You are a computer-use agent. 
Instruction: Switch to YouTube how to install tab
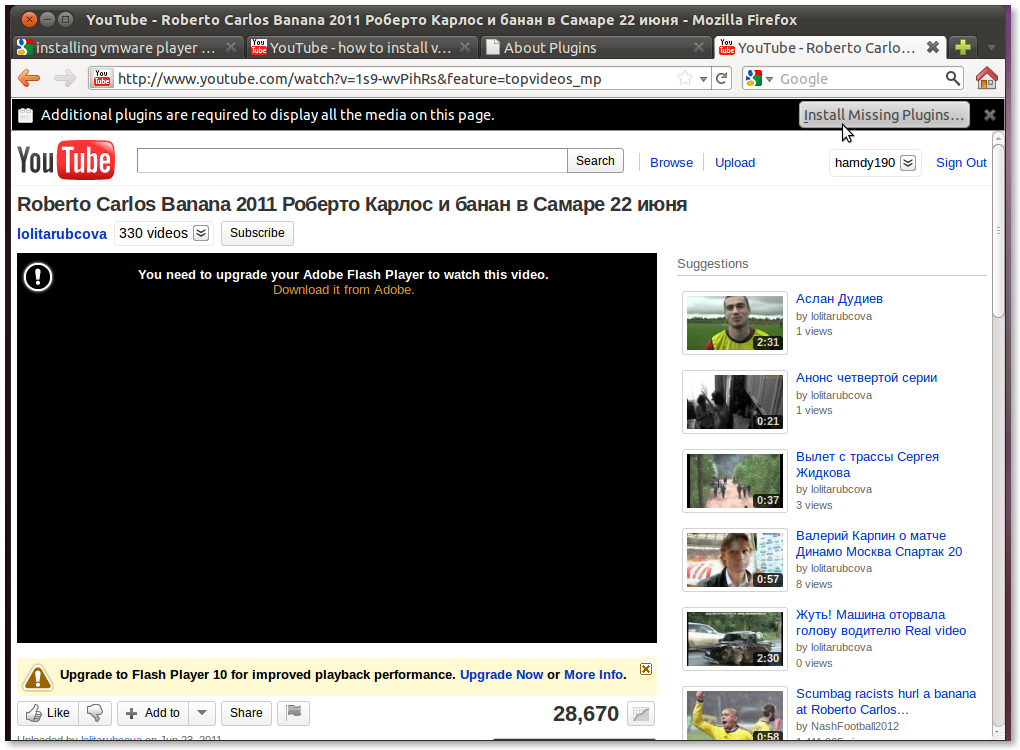[x=361, y=47]
